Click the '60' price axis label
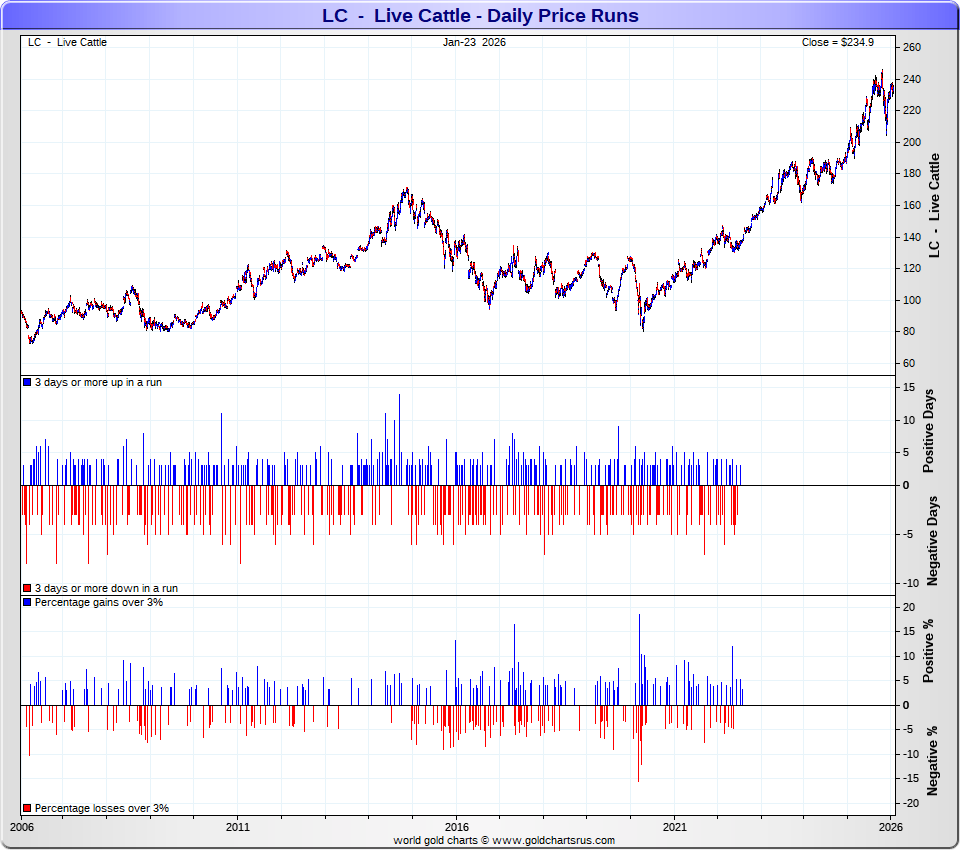Screen dimensions: 960x850 (x=909, y=363)
